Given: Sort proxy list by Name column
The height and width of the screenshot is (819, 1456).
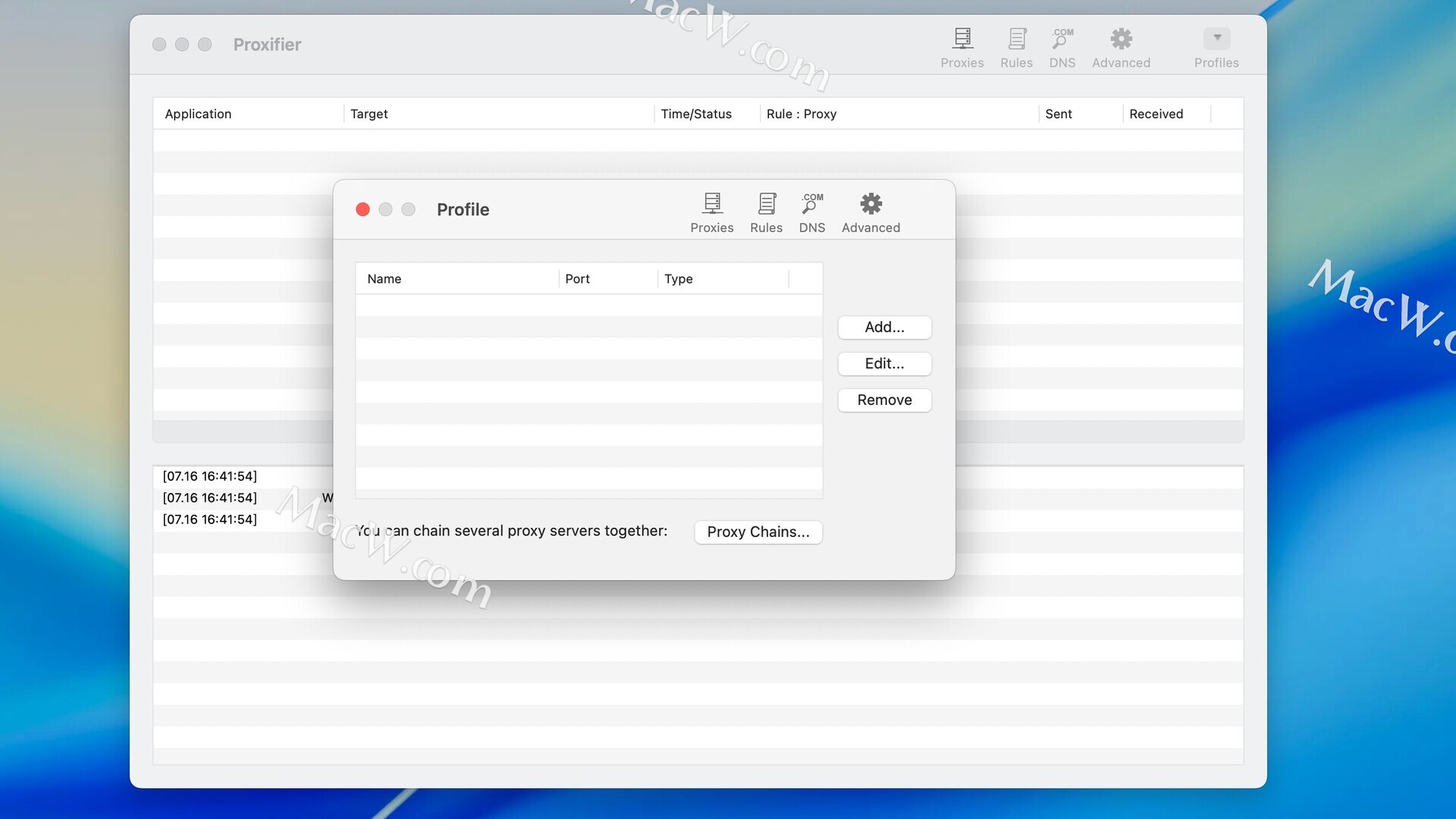Looking at the screenshot, I should click(455, 279).
